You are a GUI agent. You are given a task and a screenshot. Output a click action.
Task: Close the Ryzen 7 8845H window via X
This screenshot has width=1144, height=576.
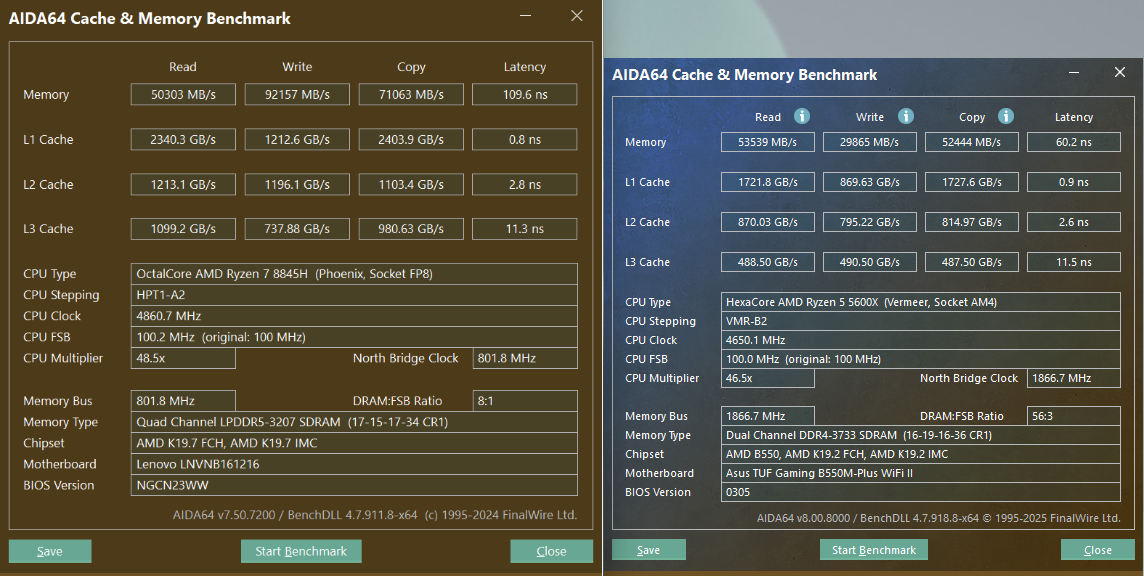(x=577, y=16)
